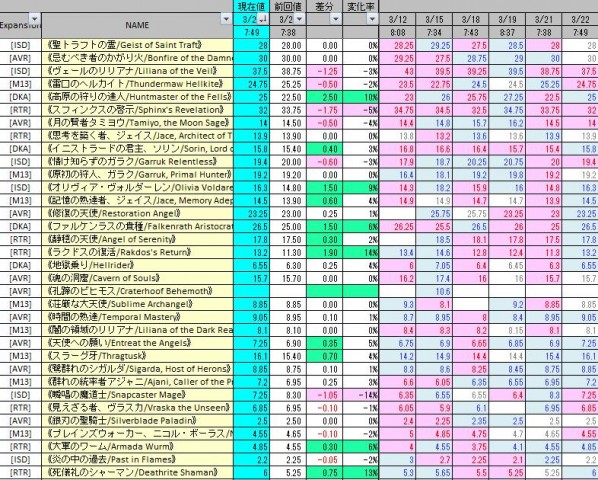Image resolution: width=598 pixels, height=480 pixels.
Task: Select the Garruk, Primal Hunter name cell
Action: tap(137, 175)
